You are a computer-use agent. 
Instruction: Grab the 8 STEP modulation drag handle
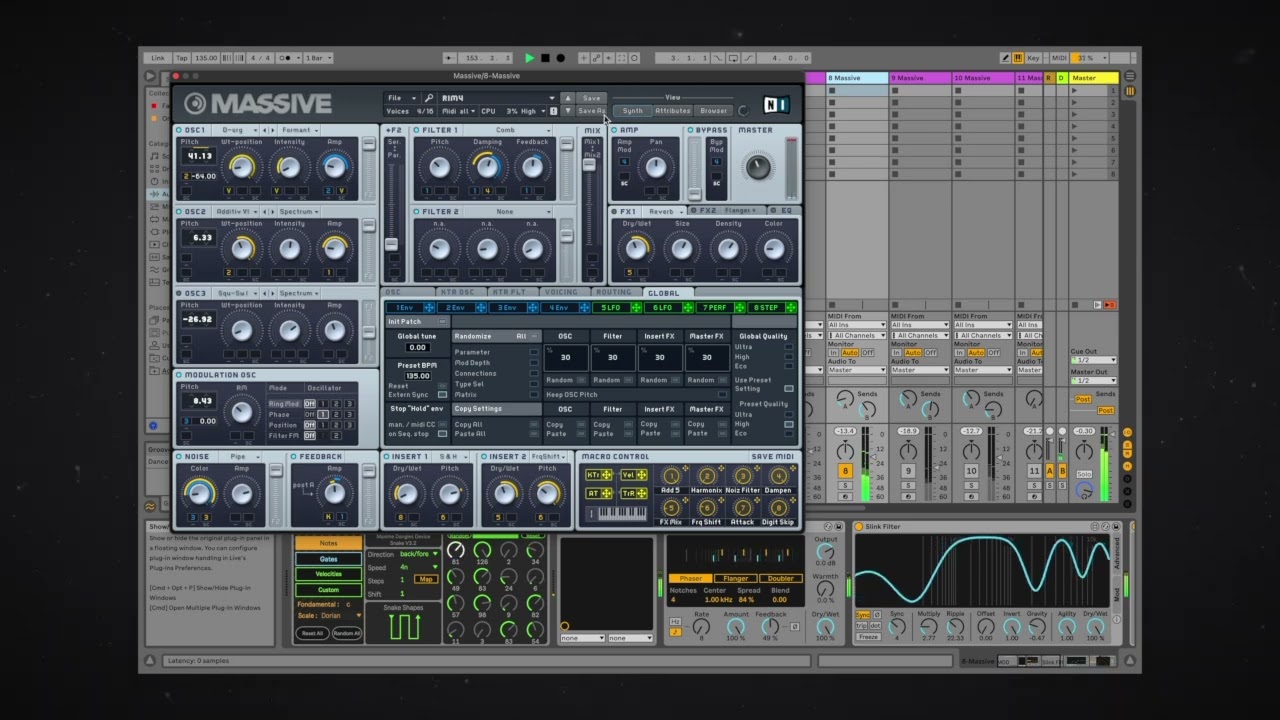pyautogui.click(x=790, y=308)
